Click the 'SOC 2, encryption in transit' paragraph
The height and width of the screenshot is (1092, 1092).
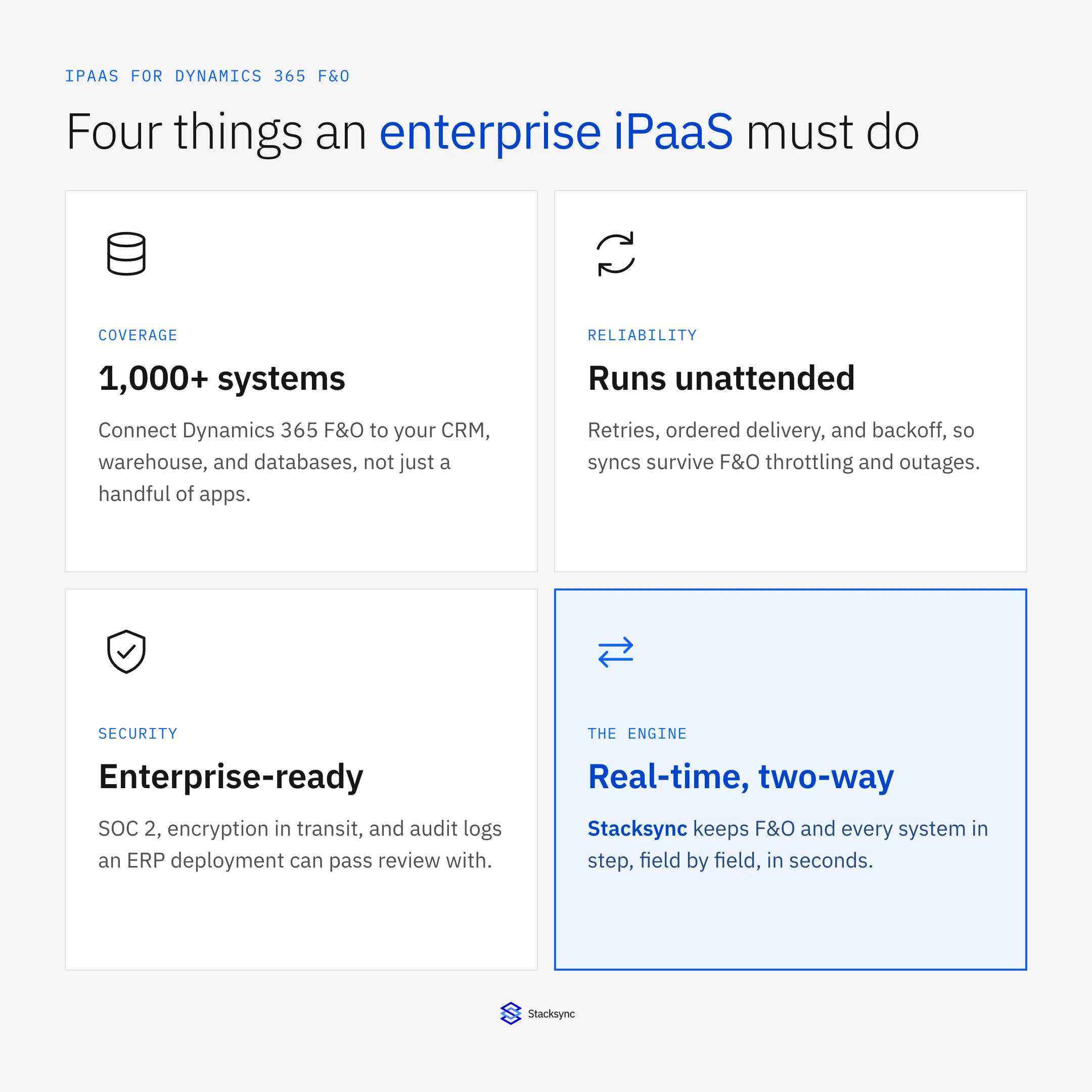point(300,844)
